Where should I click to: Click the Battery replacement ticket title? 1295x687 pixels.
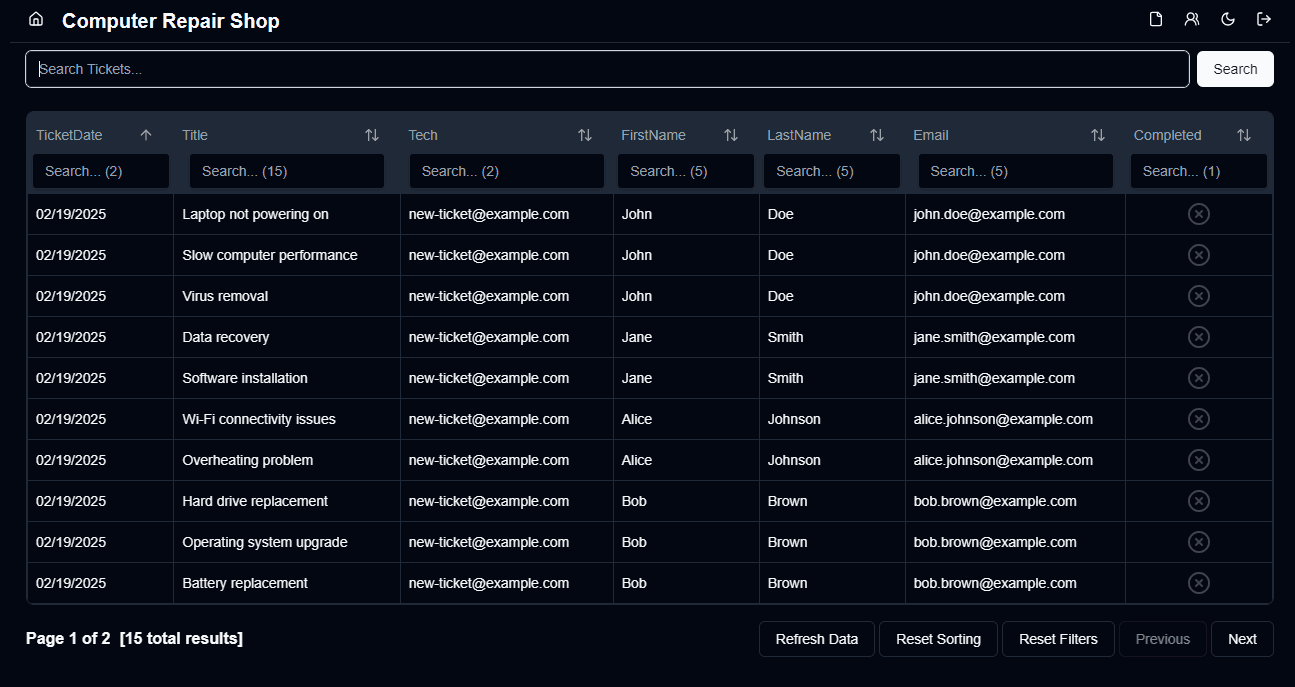tap(245, 583)
